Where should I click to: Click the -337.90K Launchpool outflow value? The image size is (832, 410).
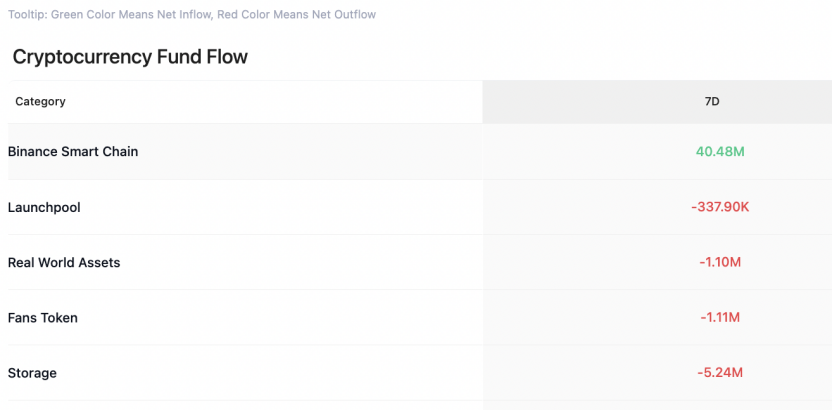coord(720,207)
